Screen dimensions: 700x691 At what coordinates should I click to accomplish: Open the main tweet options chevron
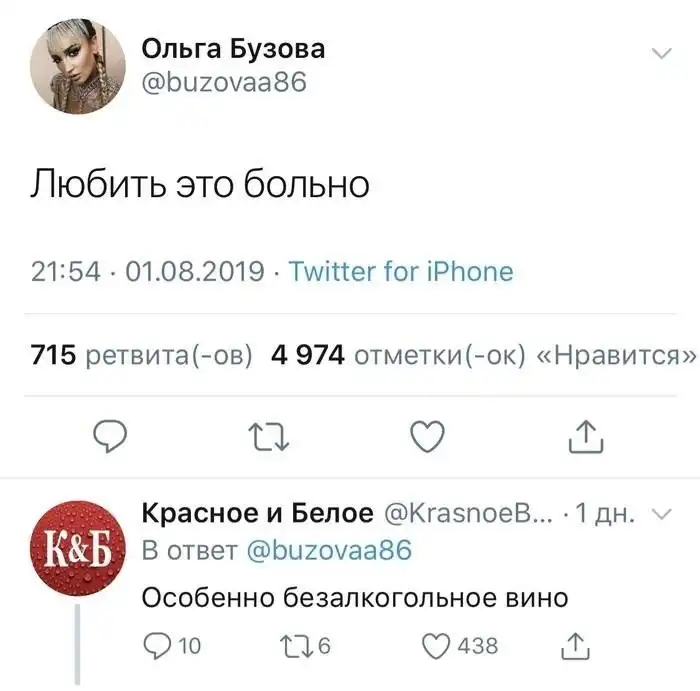tap(661, 55)
